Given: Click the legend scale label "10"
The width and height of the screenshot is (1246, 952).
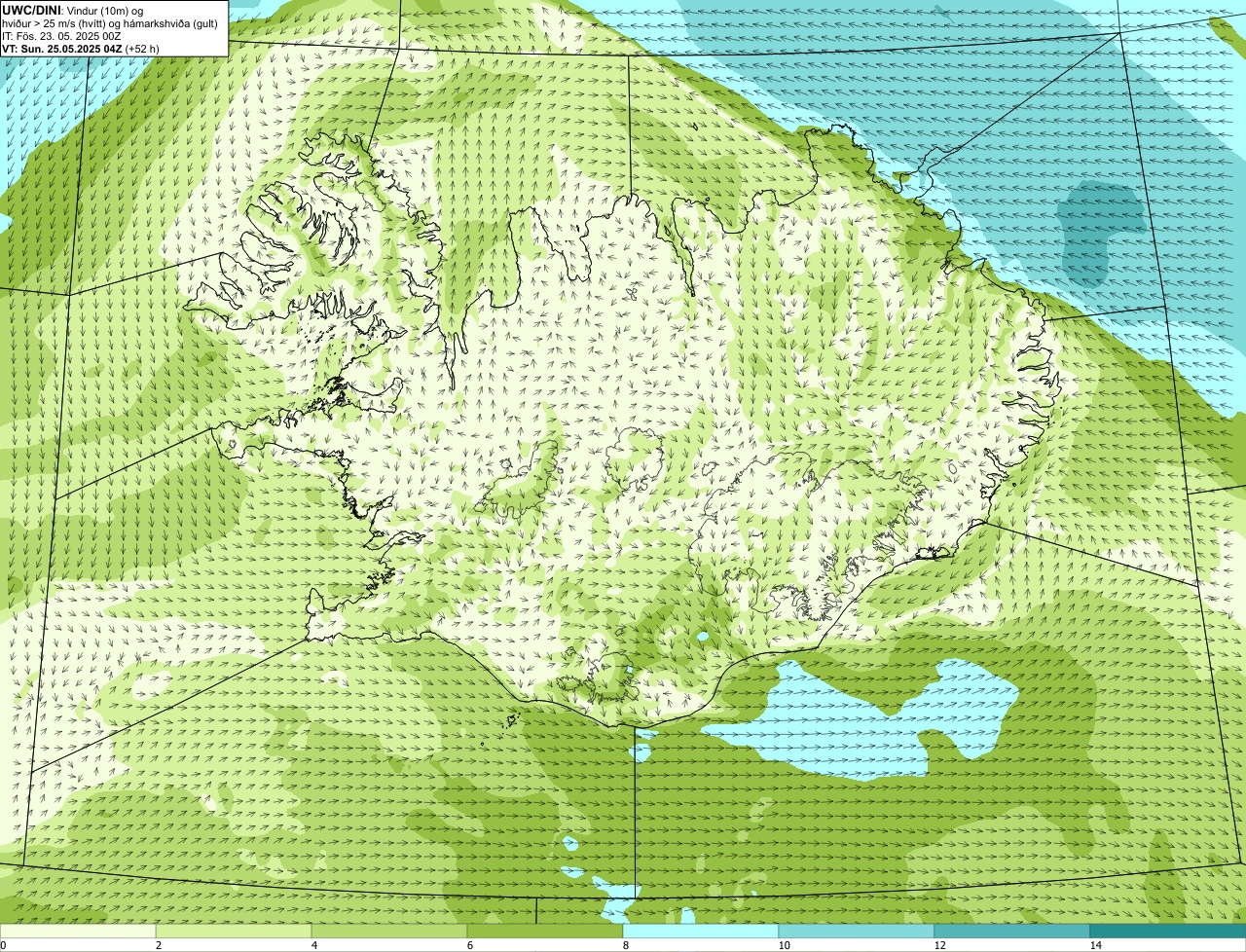Looking at the screenshot, I should pos(784,945).
